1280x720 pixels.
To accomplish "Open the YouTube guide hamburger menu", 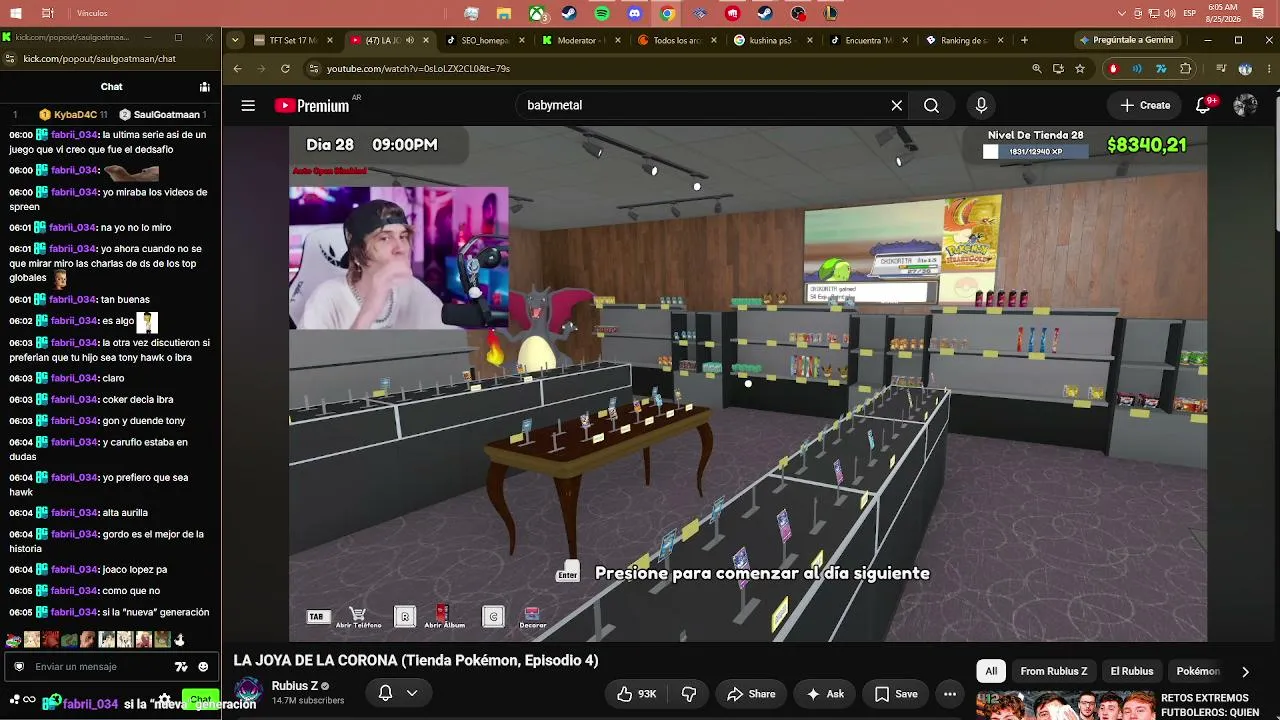I will 248,105.
